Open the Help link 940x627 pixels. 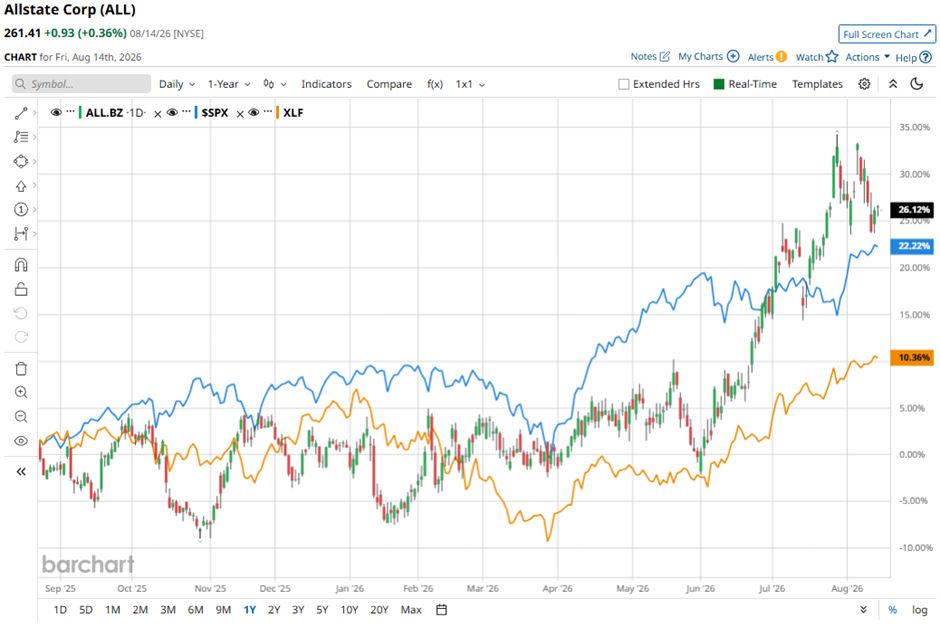tap(913, 58)
